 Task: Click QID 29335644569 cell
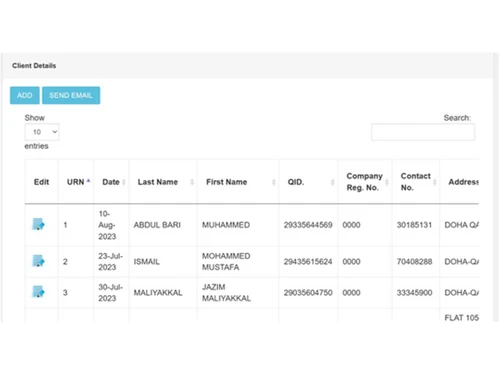coord(308,225)
